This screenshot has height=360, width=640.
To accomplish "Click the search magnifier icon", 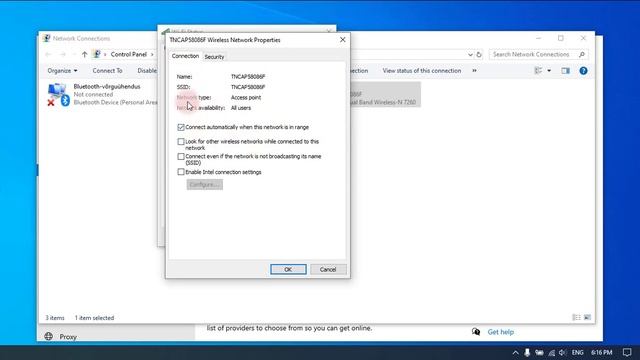I will click(x=582, y=54).
